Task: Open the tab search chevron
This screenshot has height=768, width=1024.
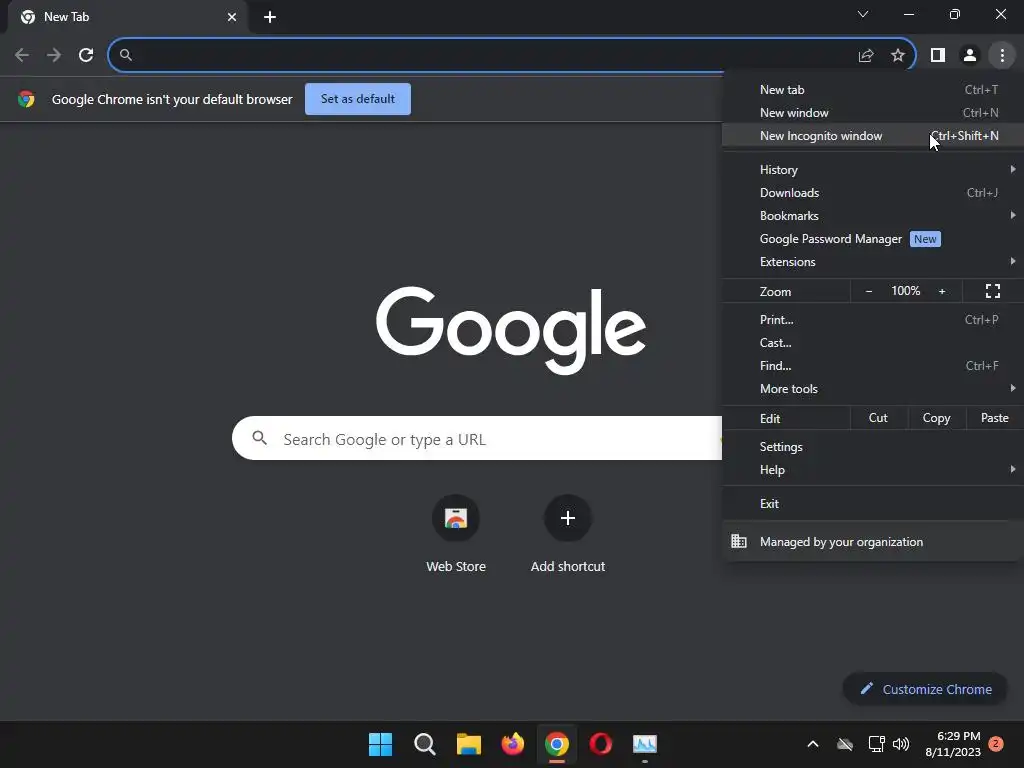Action: (863, 14)
